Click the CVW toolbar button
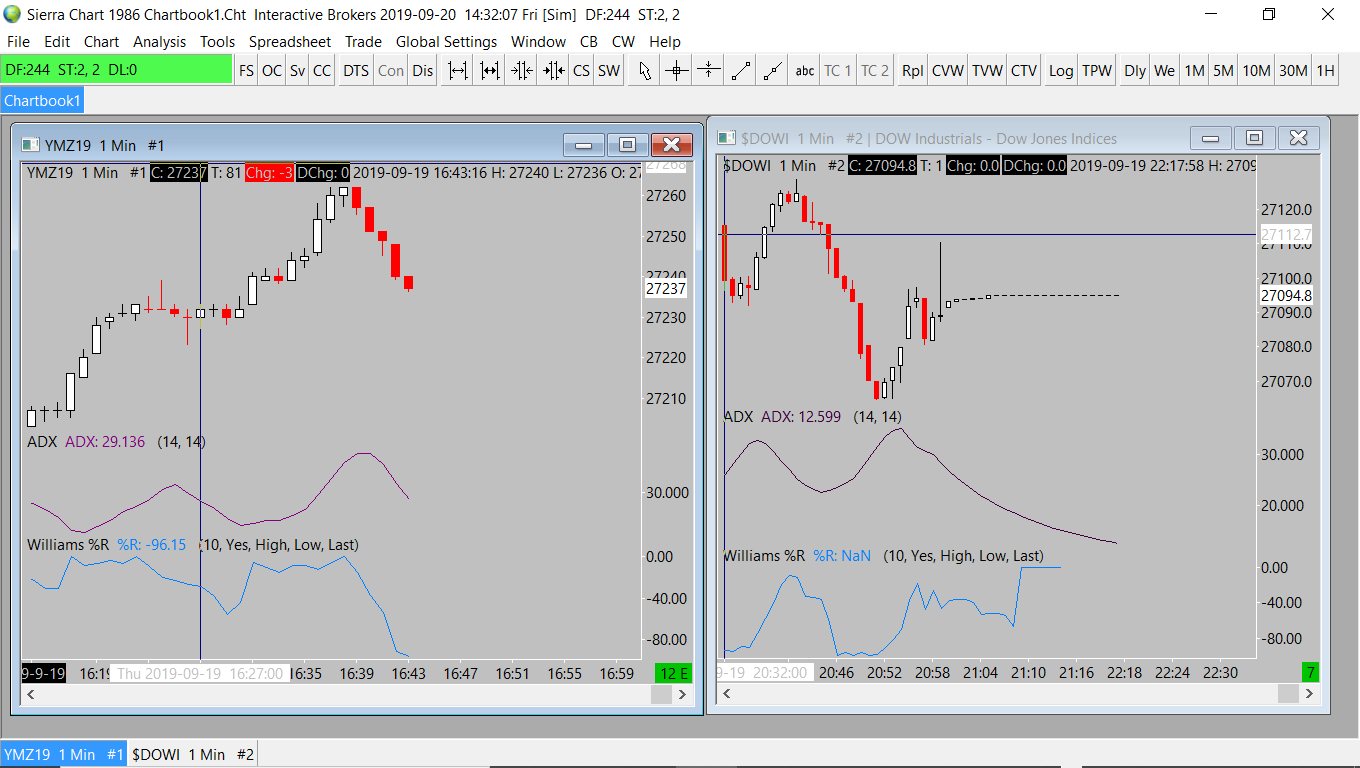 coord(948,71)
